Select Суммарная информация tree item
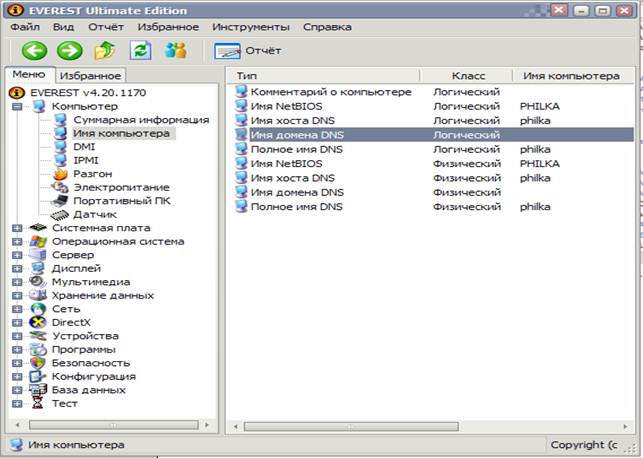Screen dimensions: 643x458 [x=141, y=120]
